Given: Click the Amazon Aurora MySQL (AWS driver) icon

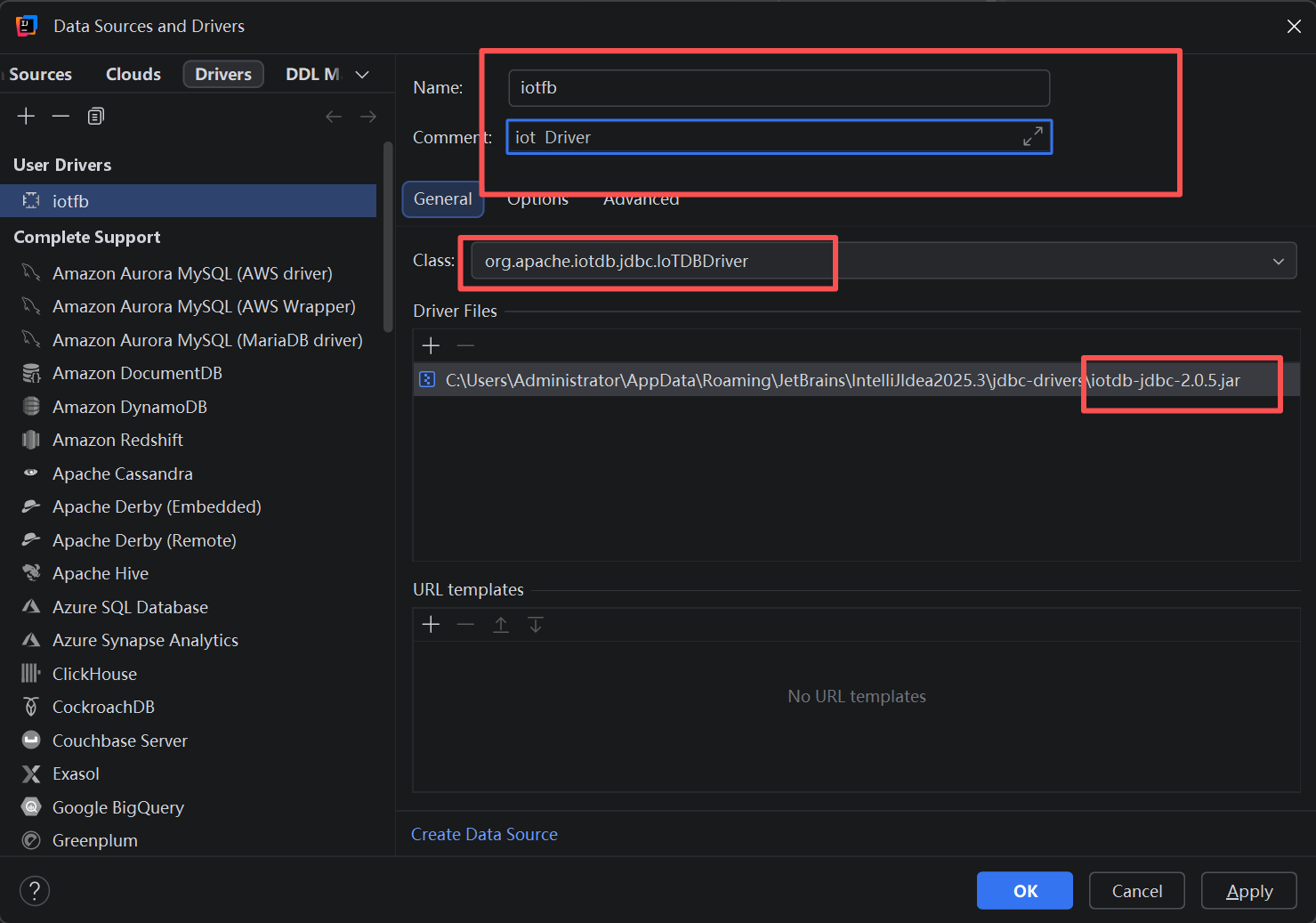Looking at the screenshot, I should pyautogui.click(x=31, y=272).
